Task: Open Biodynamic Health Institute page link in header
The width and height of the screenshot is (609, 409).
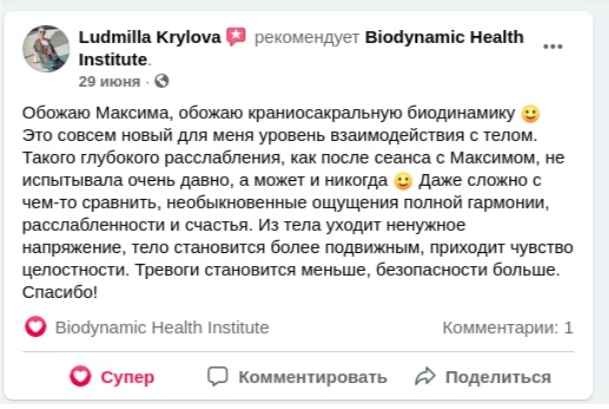Action: 301,49
